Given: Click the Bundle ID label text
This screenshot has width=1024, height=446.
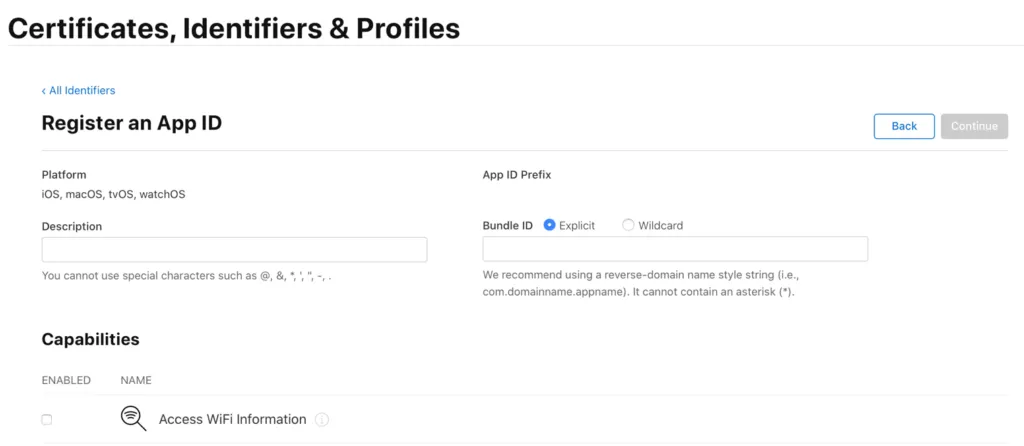Looking at the screenshot, I should click(x=507, y=226).
